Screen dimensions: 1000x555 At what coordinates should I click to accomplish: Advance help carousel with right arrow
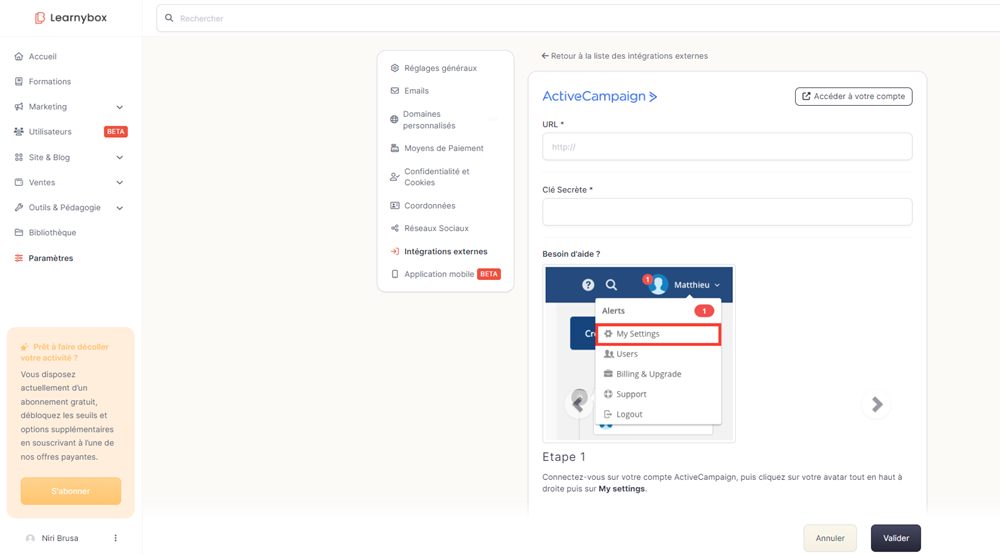pos(877,405)
